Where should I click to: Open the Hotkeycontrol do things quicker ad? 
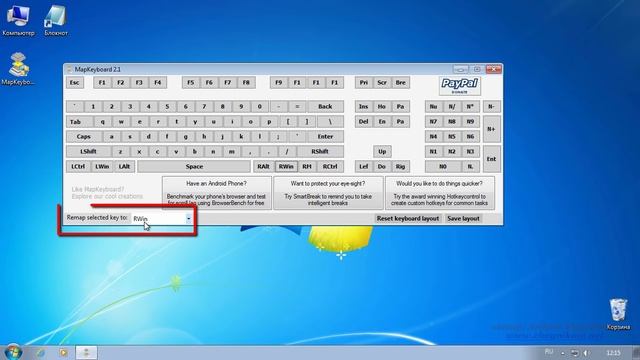tap(440, 193)
